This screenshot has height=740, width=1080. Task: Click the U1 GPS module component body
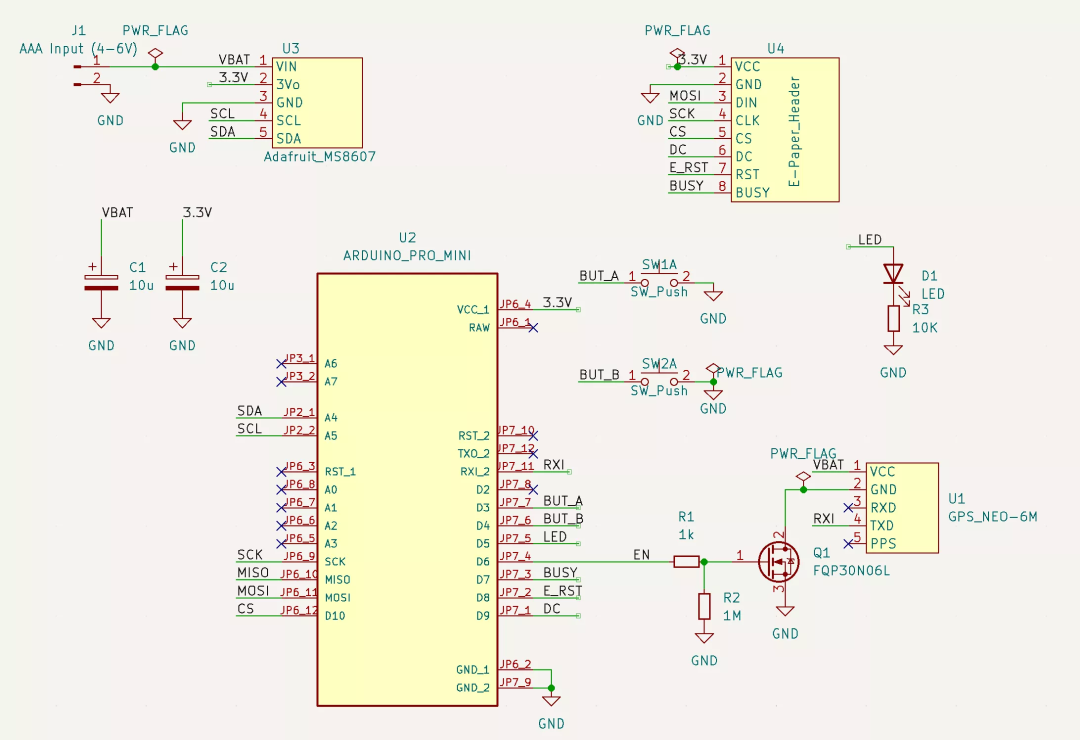point(902,508)
